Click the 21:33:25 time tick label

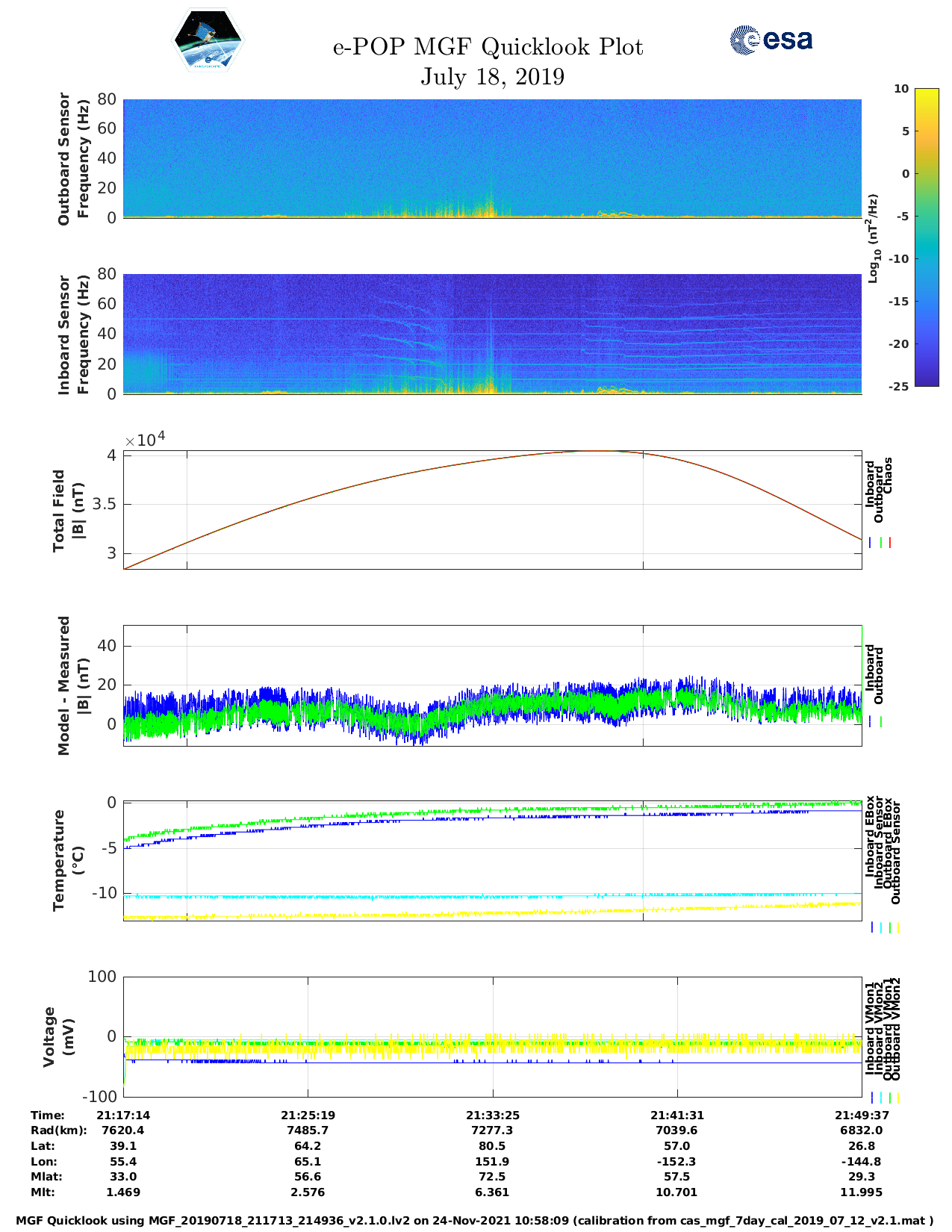(x=492, y=1115)
